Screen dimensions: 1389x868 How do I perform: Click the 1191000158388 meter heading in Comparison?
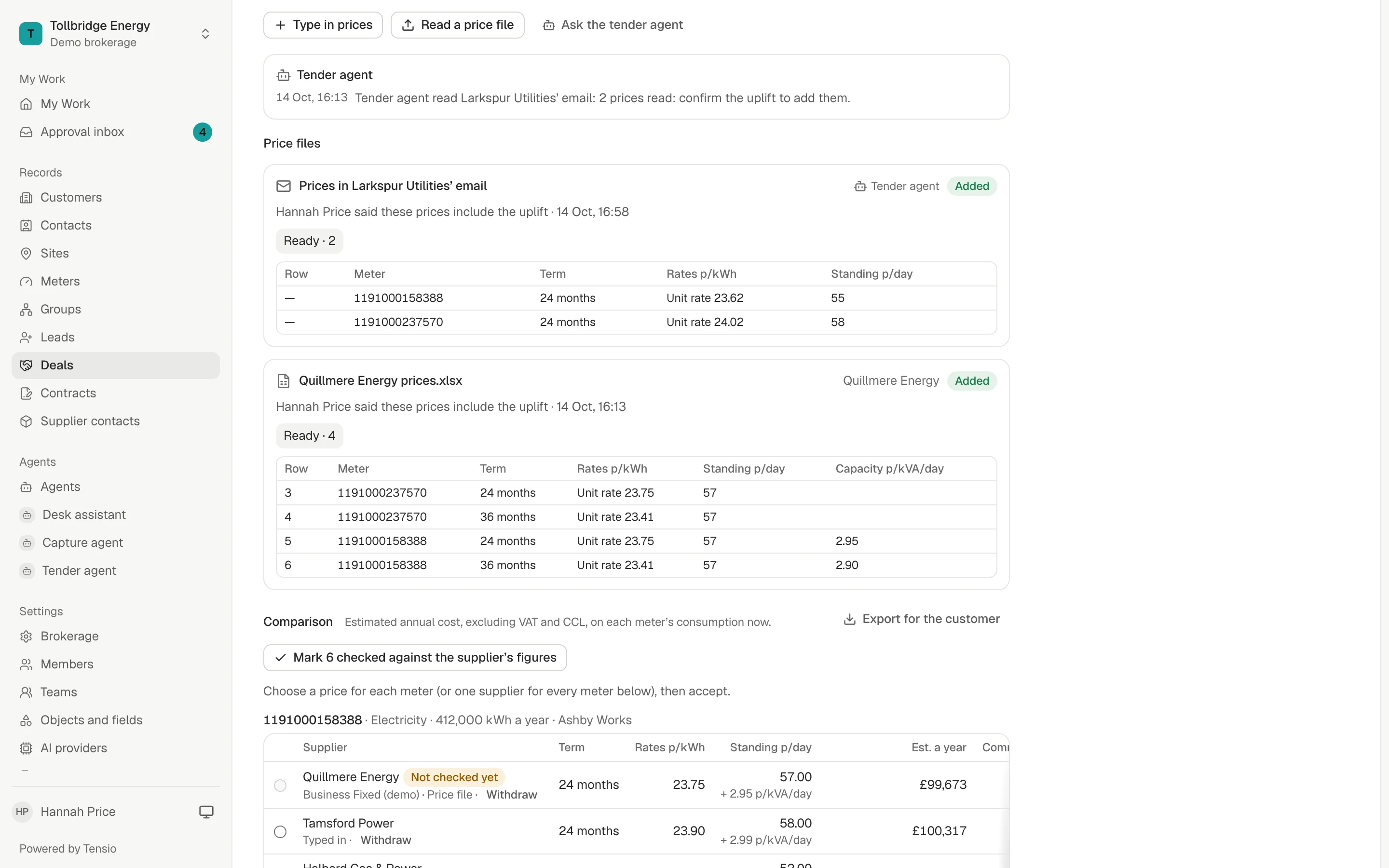313,720
